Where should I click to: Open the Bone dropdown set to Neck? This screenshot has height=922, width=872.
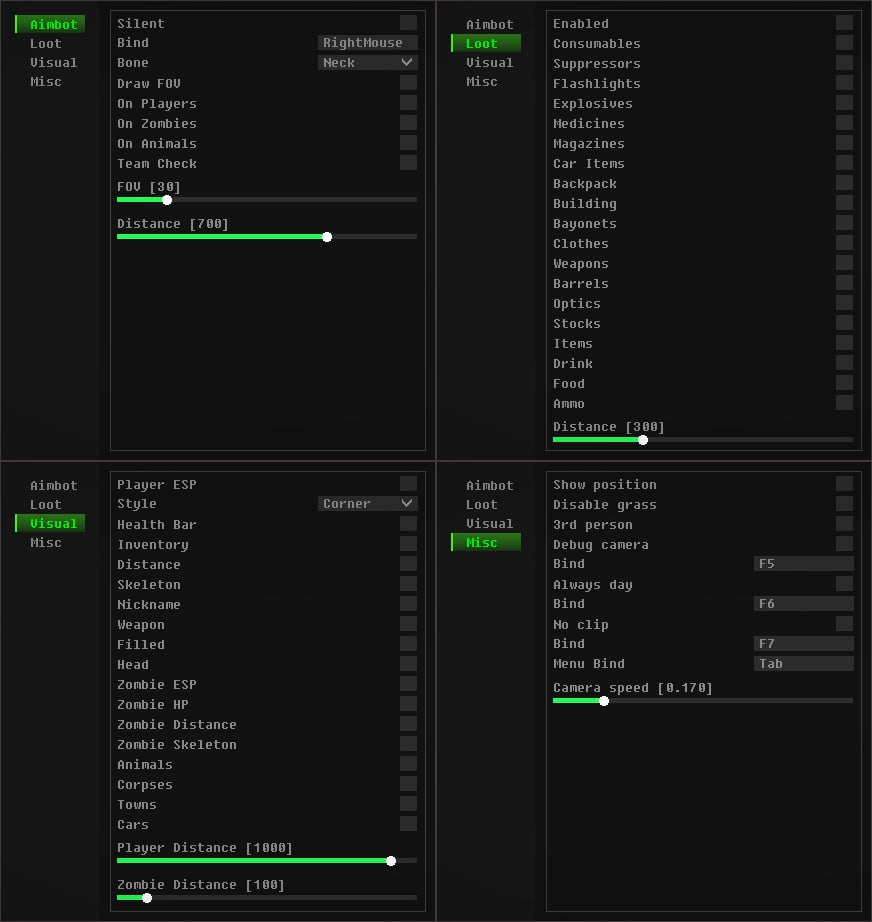pyautogui.click(x=367, y=62)
